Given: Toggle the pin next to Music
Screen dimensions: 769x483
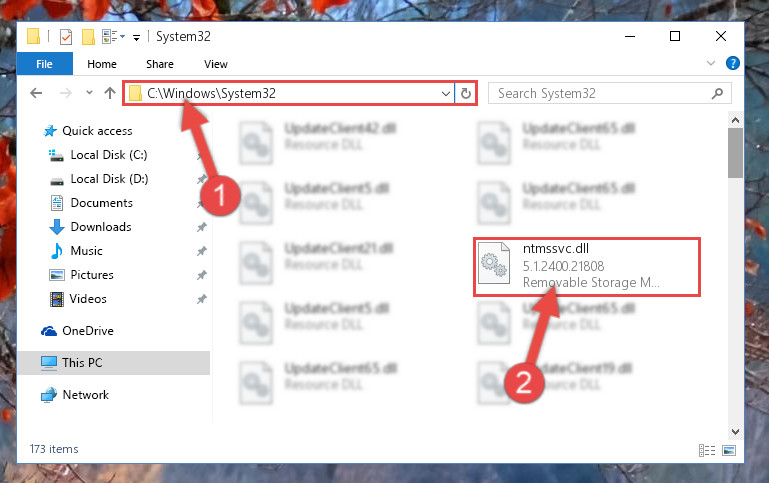Looking at the screenshot, I should [202, 251].
